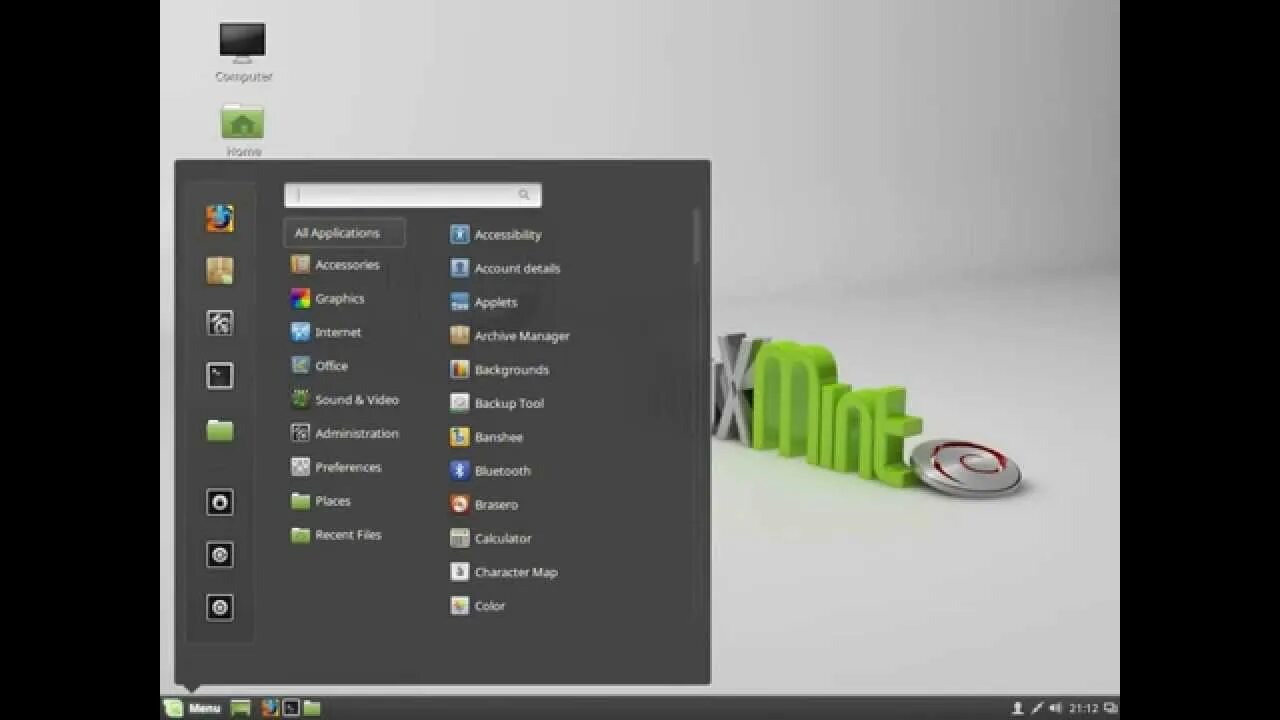Open Account details
Image resolution: width=1280 pixels, height=720 pixels.
[x=505, y=268]
